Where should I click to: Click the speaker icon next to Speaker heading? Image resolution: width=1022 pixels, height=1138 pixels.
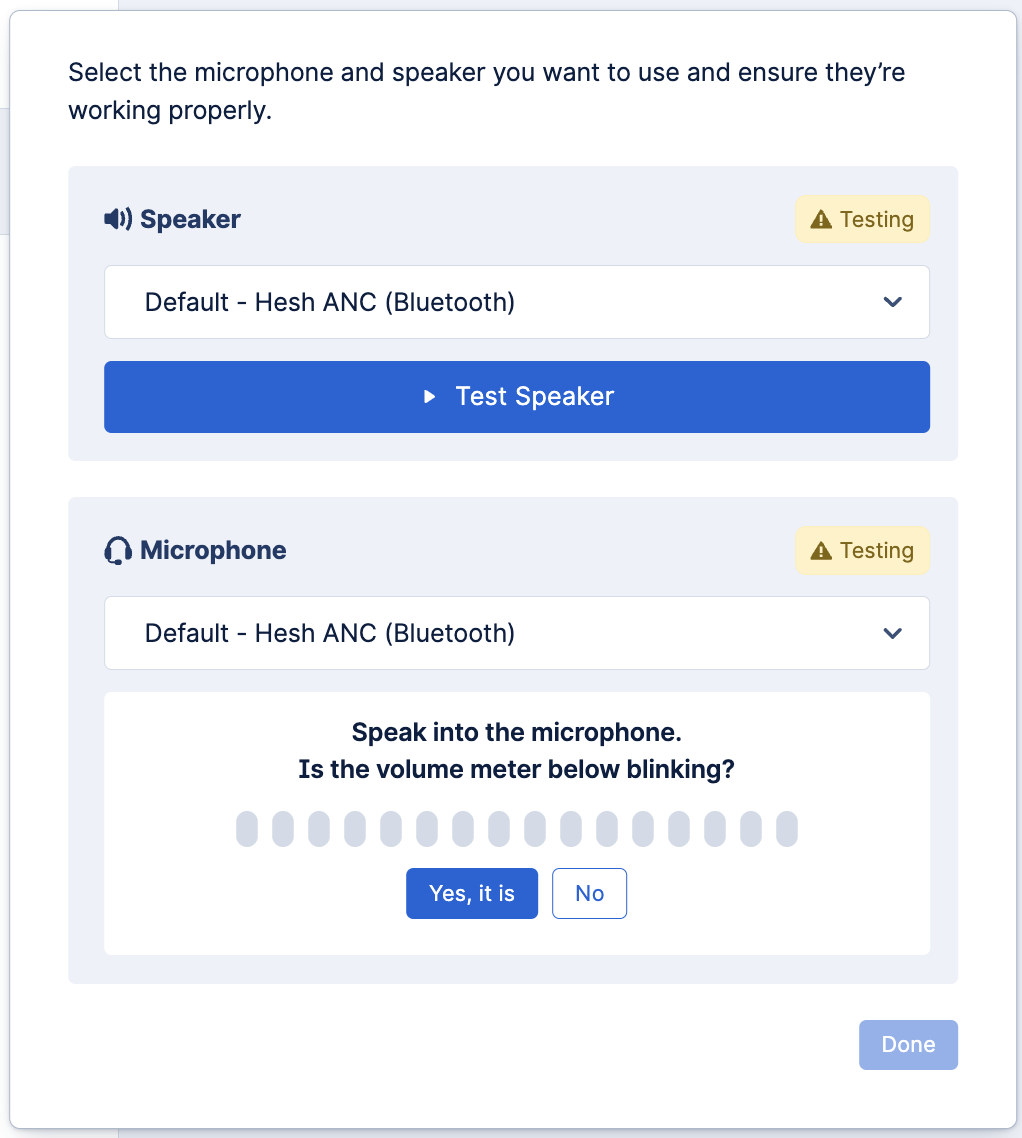click(x=117, y=219)
